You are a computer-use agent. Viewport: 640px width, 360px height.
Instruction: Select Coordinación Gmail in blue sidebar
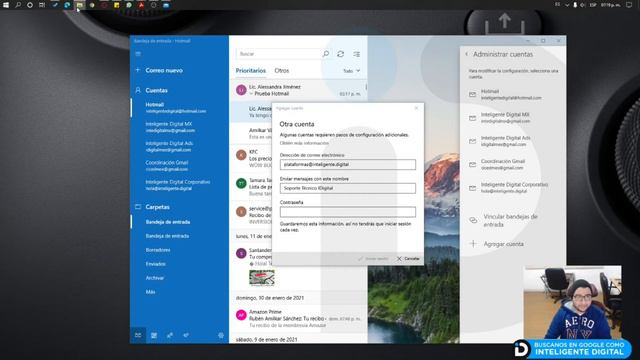click(180, 165)
